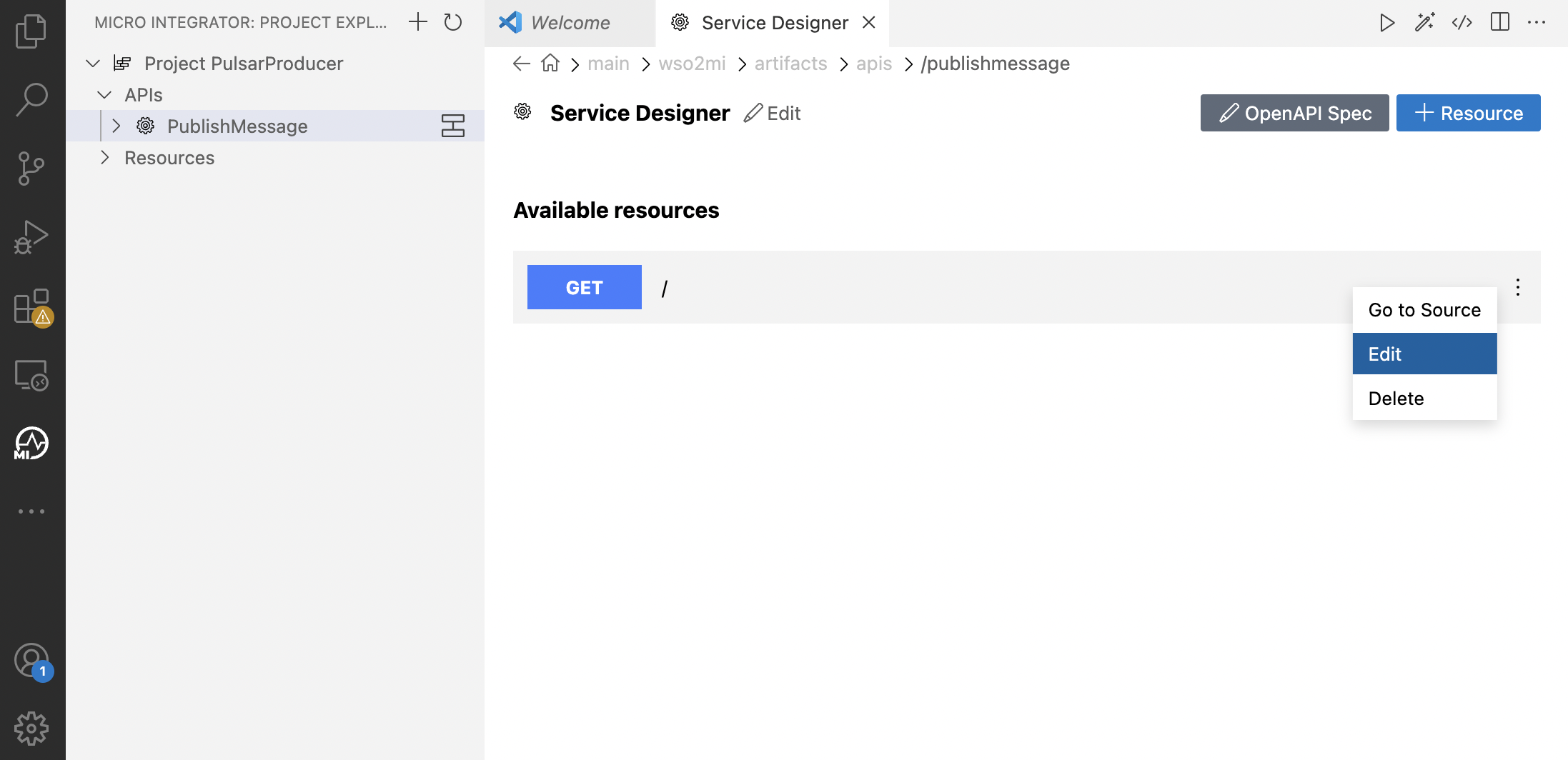
Task: Open Micro Integrator view icon
Action: pos(31,443)
